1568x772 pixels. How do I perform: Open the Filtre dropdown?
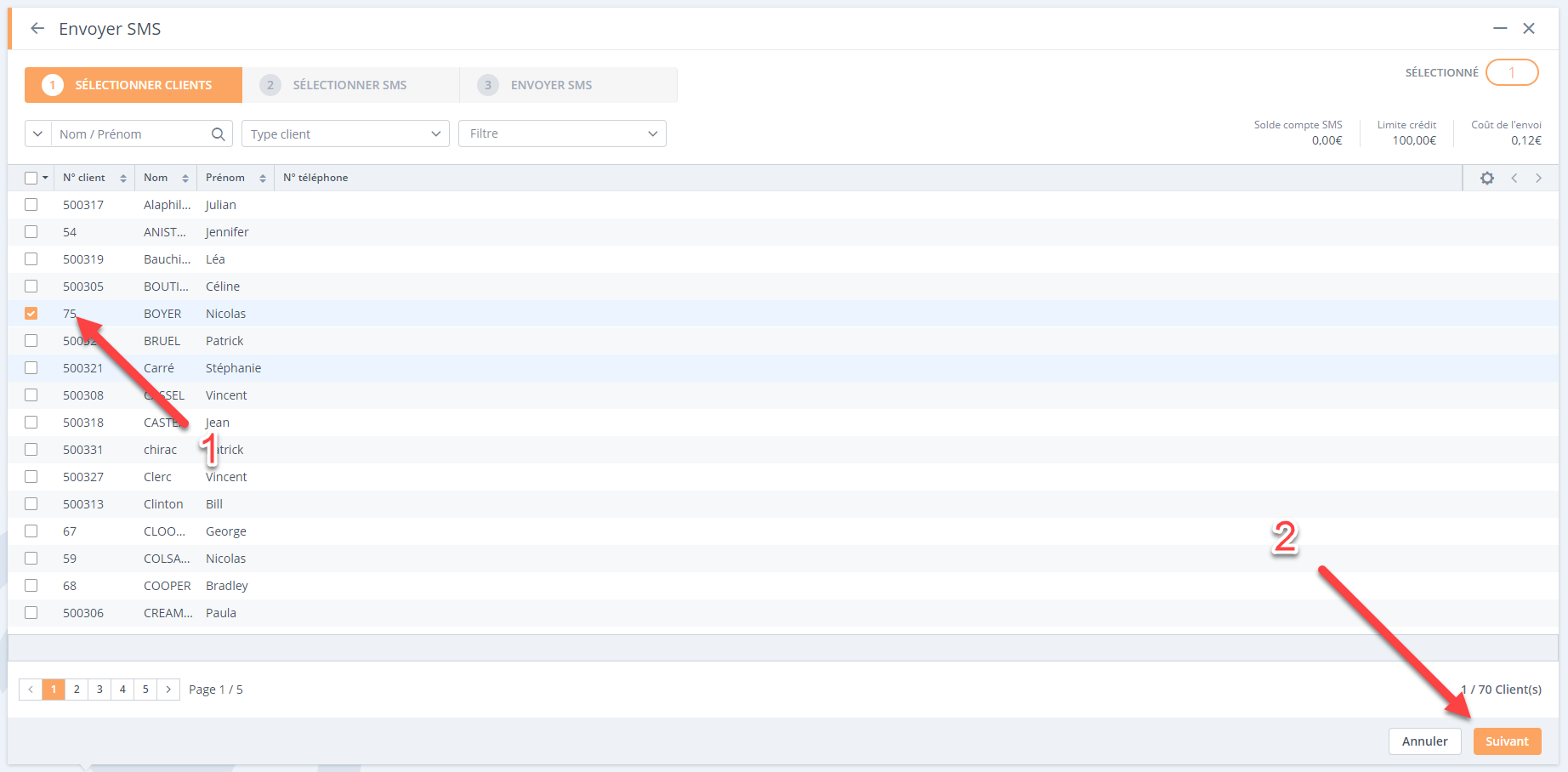click(562, 133)
